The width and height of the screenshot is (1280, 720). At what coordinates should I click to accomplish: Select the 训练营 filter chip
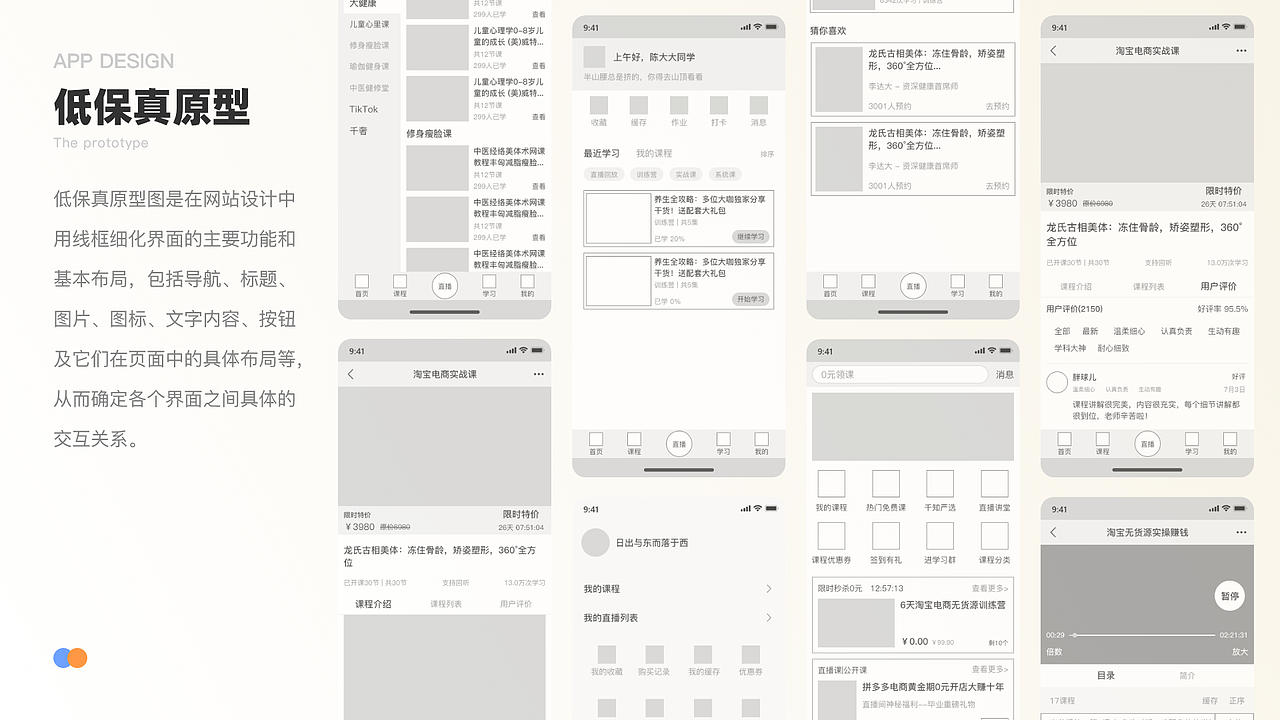click(648, 174)
